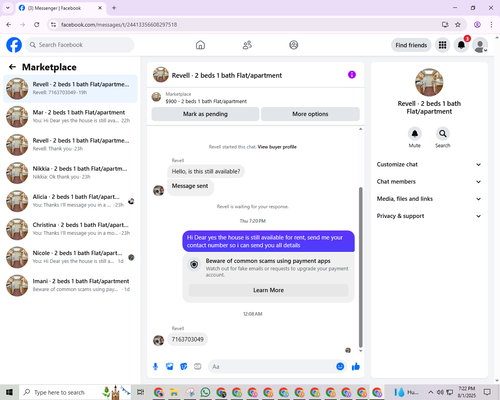The width and height of the screenshot is (500, 400).
Task: Open the Mar 2 beds conversation
Action: (x=70, y=117)
